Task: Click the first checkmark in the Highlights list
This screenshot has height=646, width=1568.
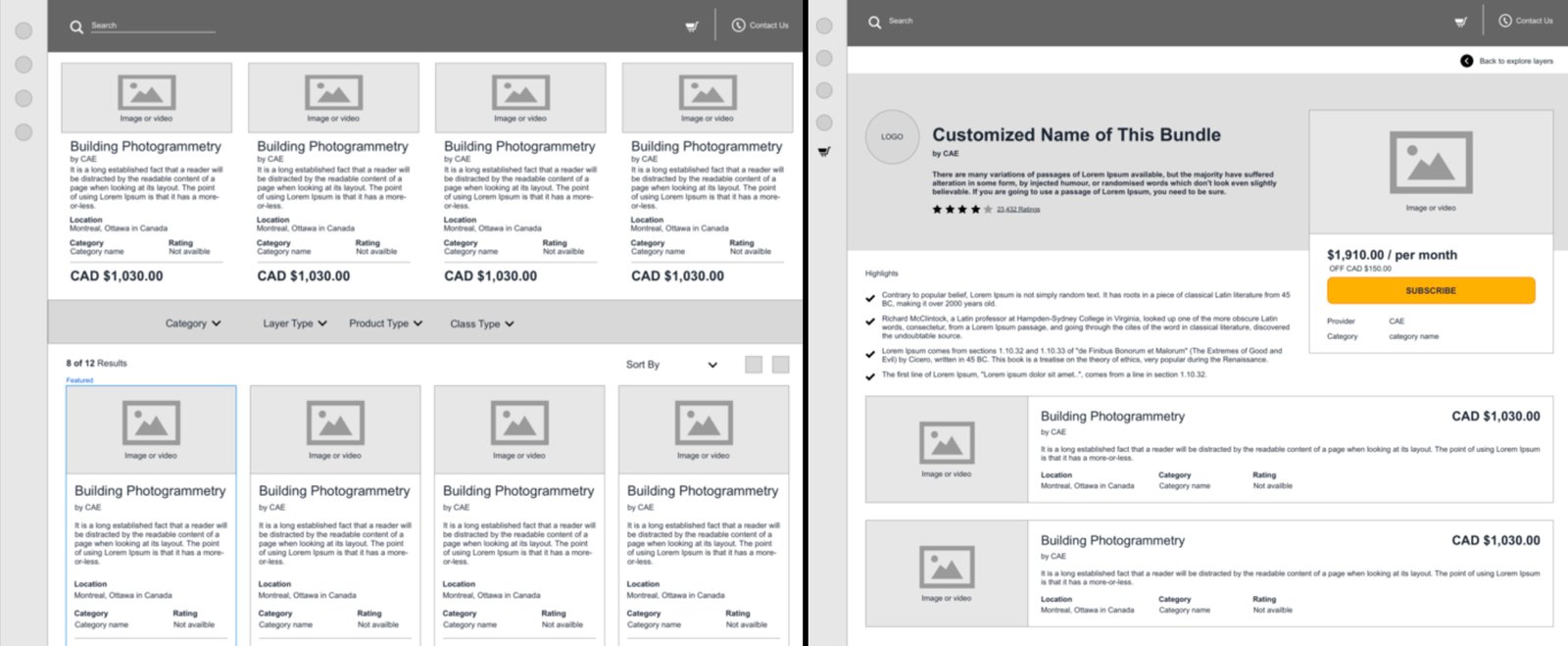Action: click(x=870, y=298)
